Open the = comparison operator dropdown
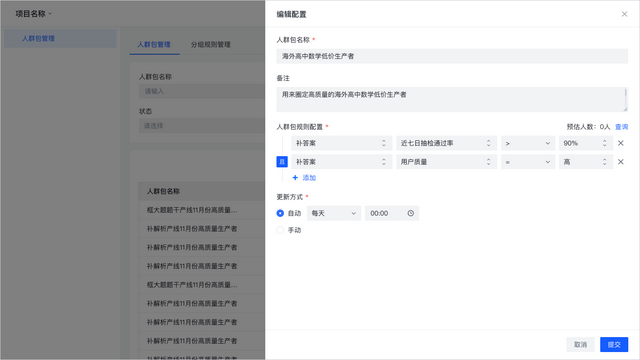 (528, 162)
